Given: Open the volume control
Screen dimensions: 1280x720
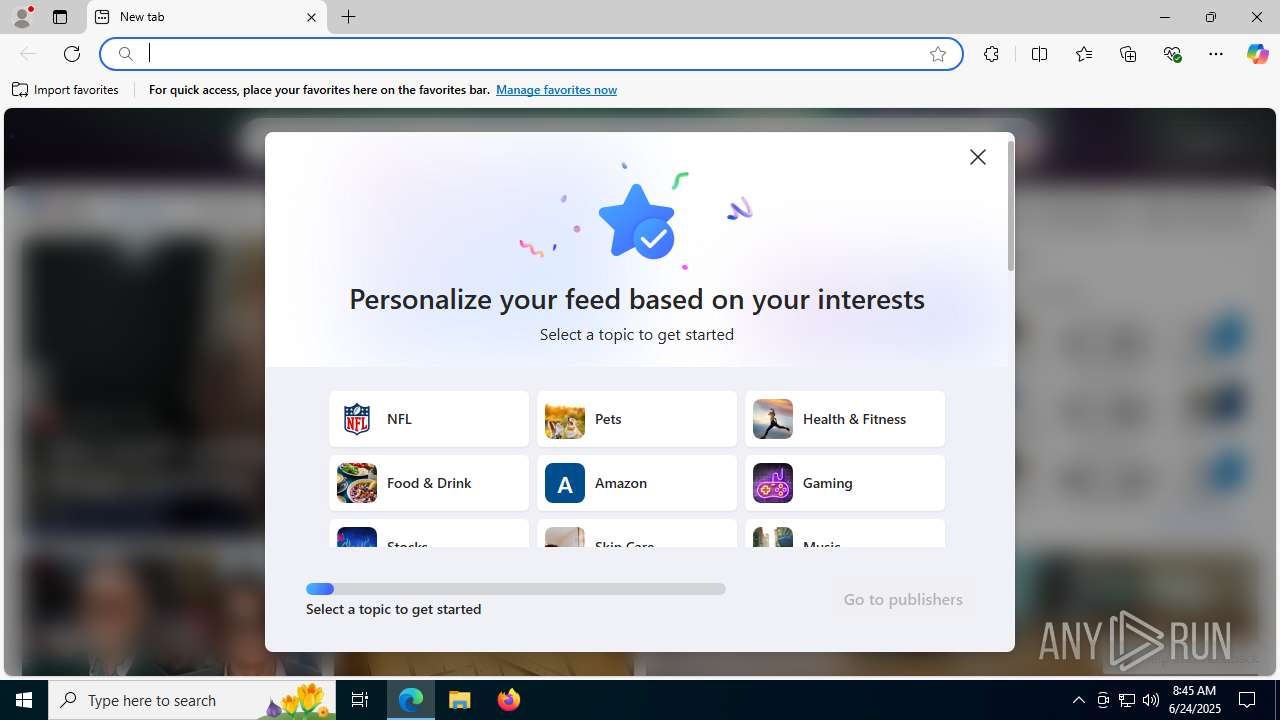Looking at the screenshot, I should tap(1151, 700).
